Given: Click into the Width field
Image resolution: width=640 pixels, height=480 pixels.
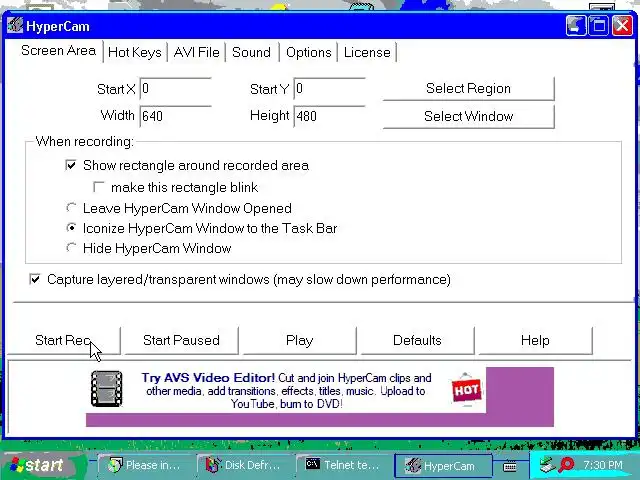Looking at the screenshot, I should pyautogui.click(x=176, y=116).
